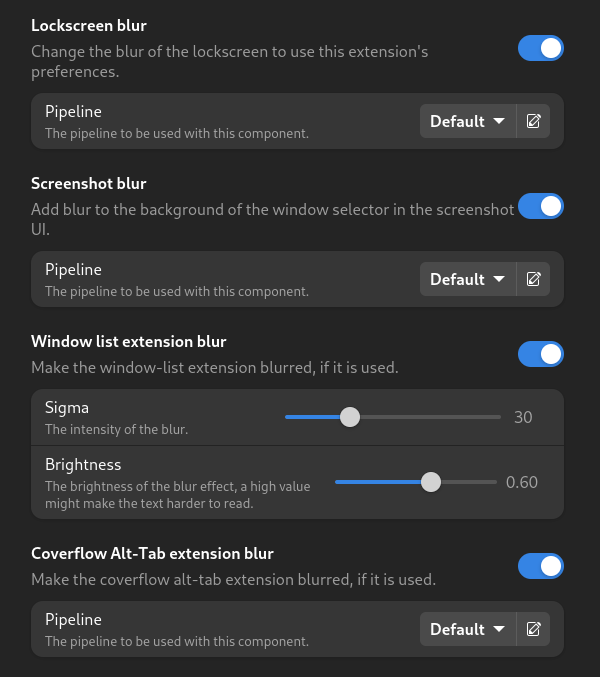
Task: Click the Sigma slider handle
Action: [350, 417]
